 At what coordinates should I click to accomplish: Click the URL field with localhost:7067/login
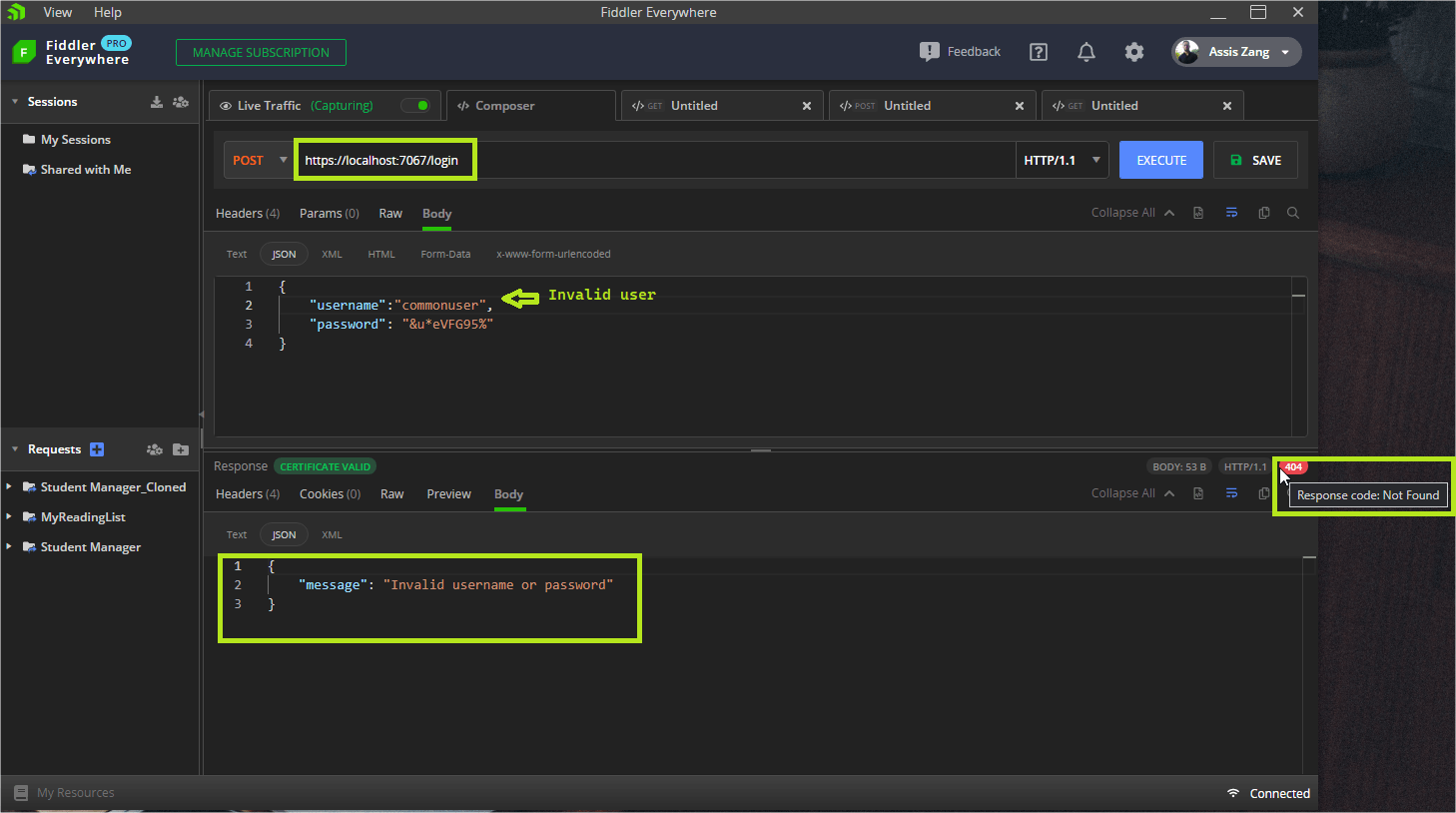(x=655, y=160)
